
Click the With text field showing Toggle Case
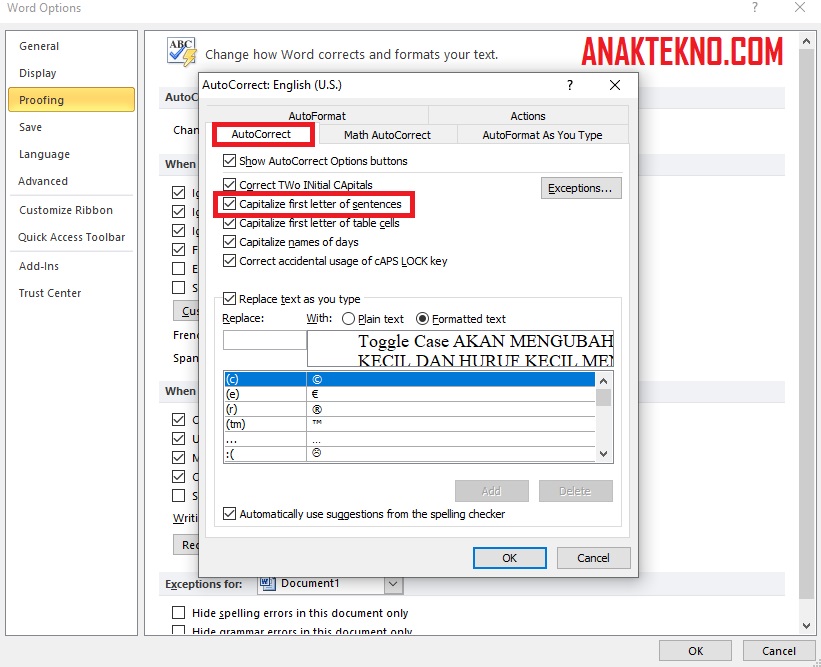[x=460, y=349]
